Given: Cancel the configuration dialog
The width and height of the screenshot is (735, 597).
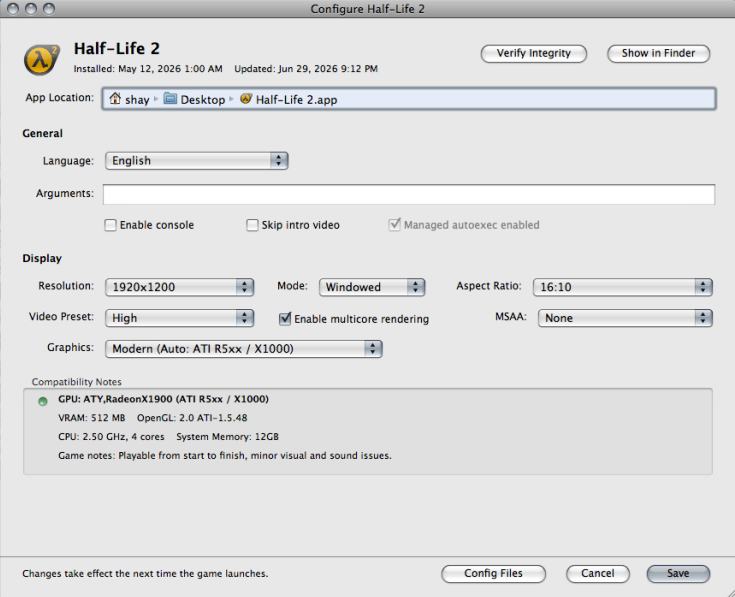Looking at the screenshot, I should (598, 574).
